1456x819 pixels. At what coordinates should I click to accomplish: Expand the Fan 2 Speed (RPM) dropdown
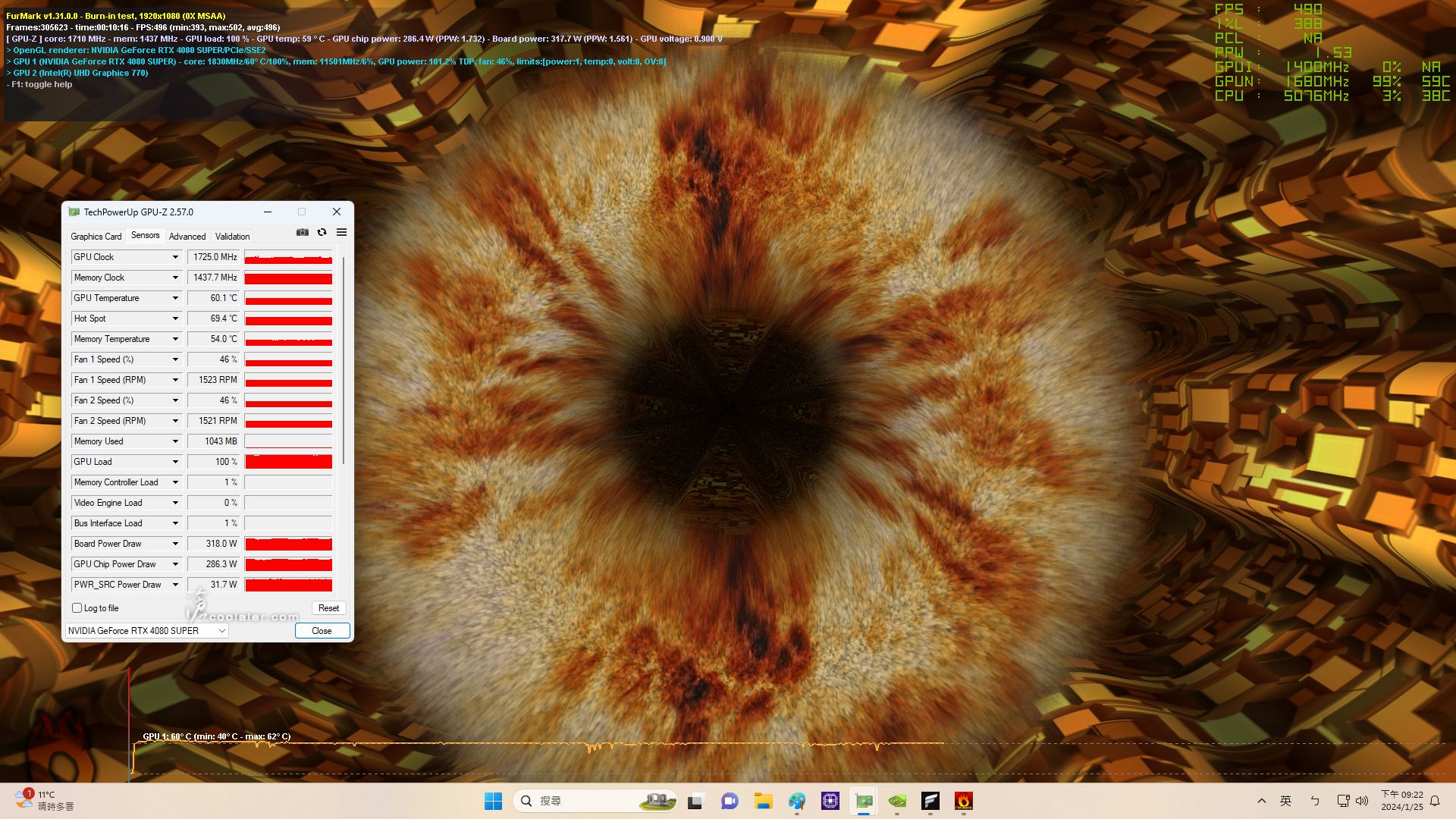175,421
